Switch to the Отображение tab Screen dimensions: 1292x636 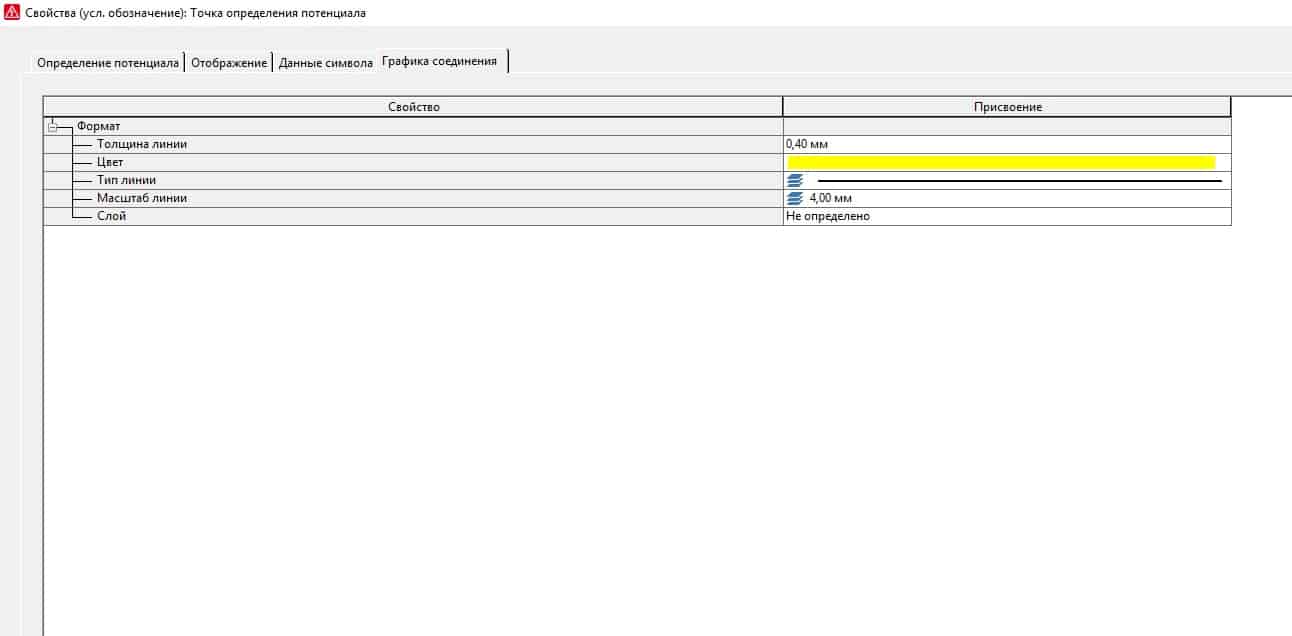coord(229,62)
